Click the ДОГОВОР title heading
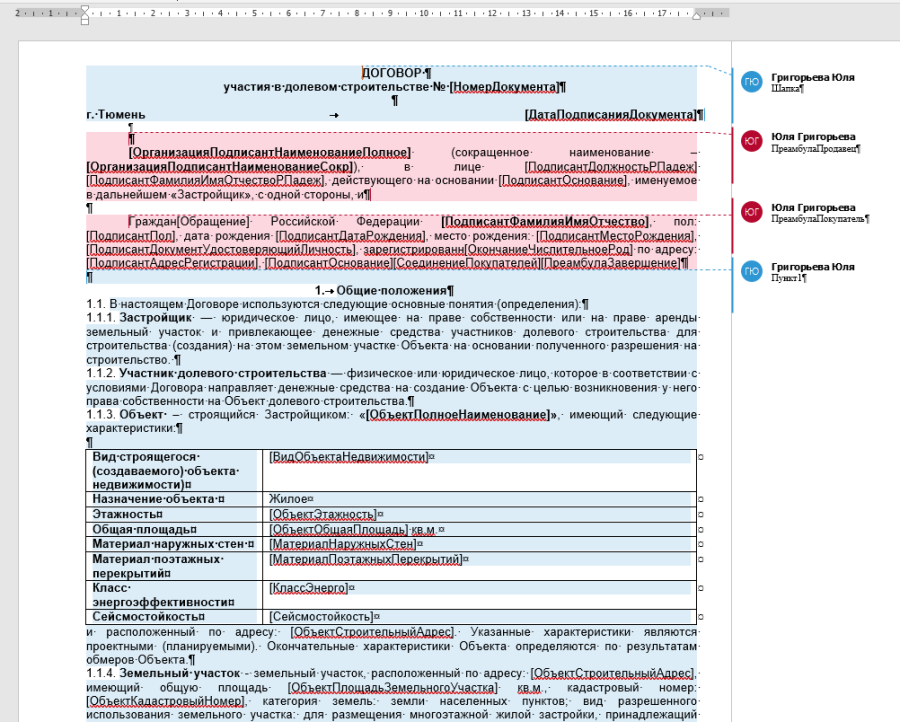This screenshot has height=722, width=900. pos(392,73)
